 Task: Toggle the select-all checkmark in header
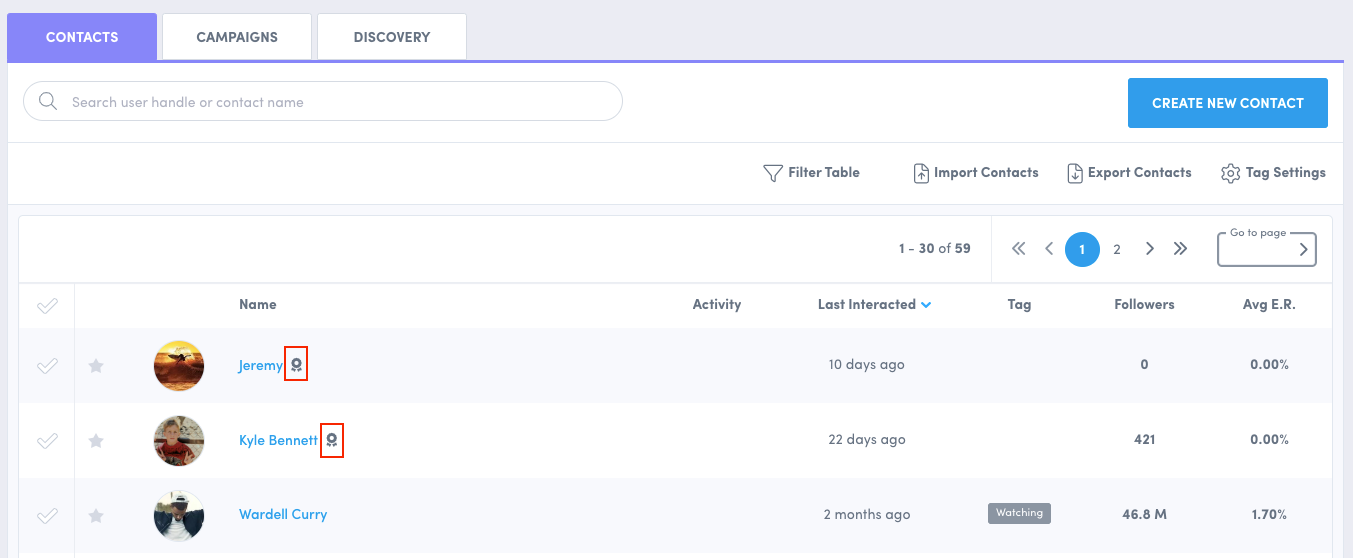click(47, 306)
